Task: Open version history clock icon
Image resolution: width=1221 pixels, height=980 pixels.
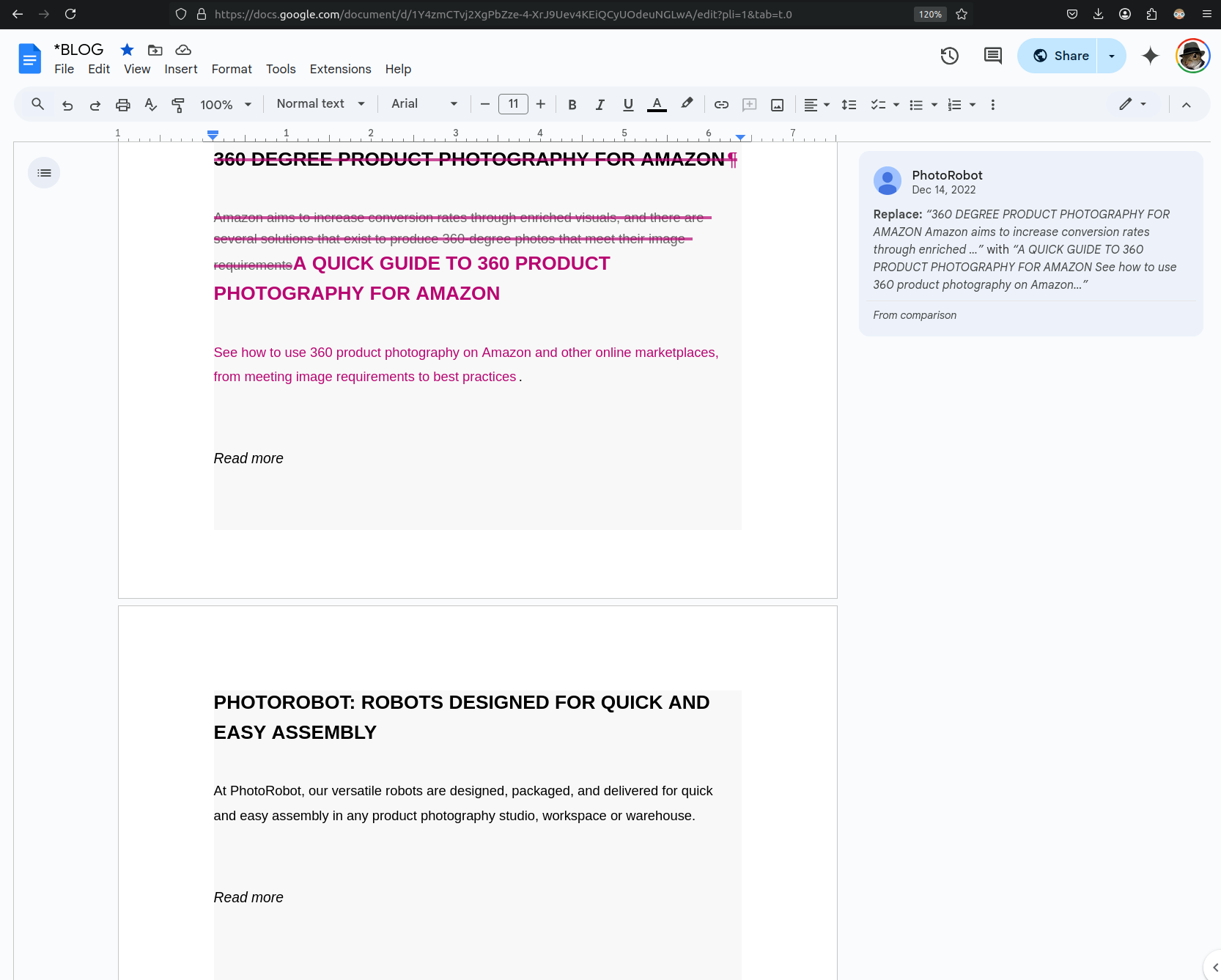Action: coord(950,56)
